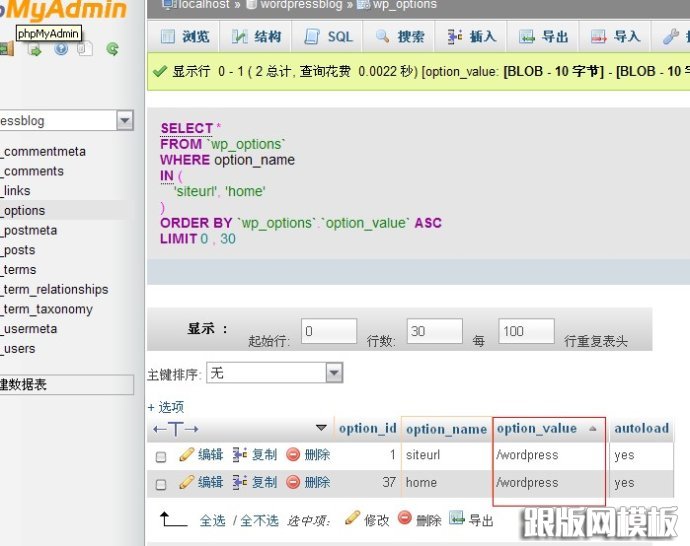Open the _commentmeta table in the sidebar
Screen dimensions: 690x546
coord(43,151)
